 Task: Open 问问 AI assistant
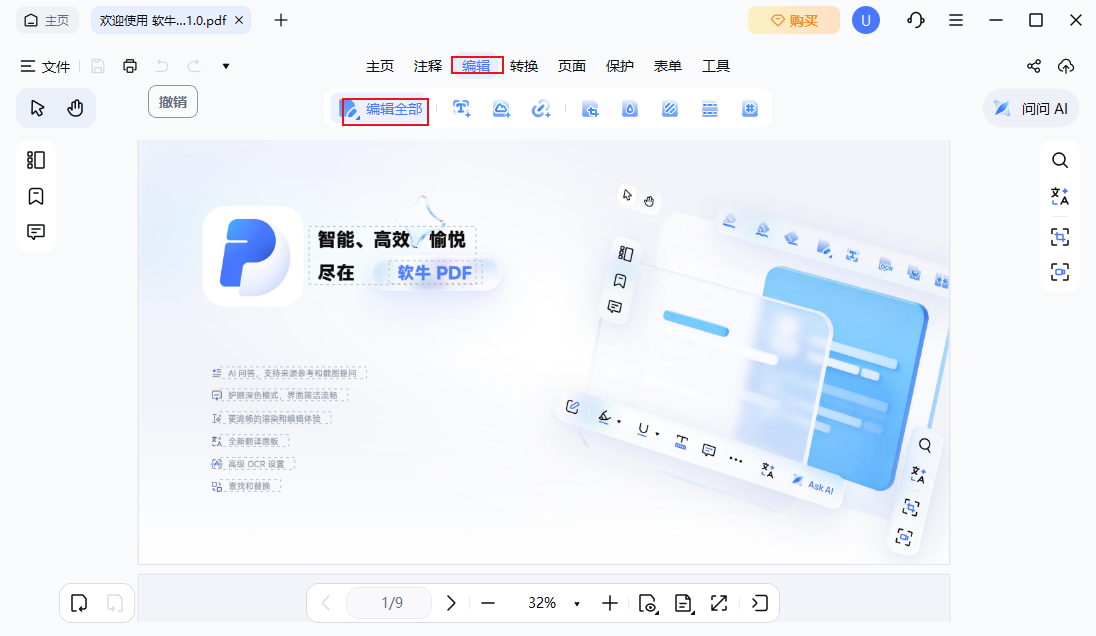point(1031,108)
